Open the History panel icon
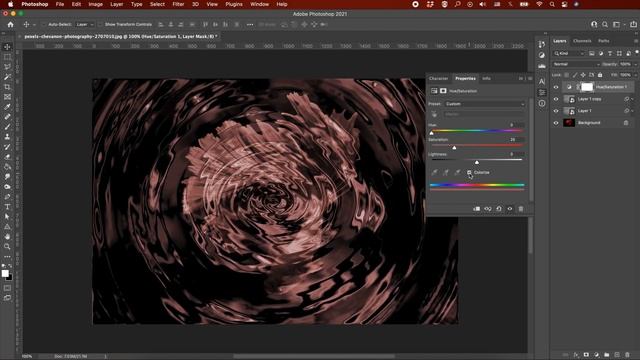 pyautogui.click(x=542, y=44)
